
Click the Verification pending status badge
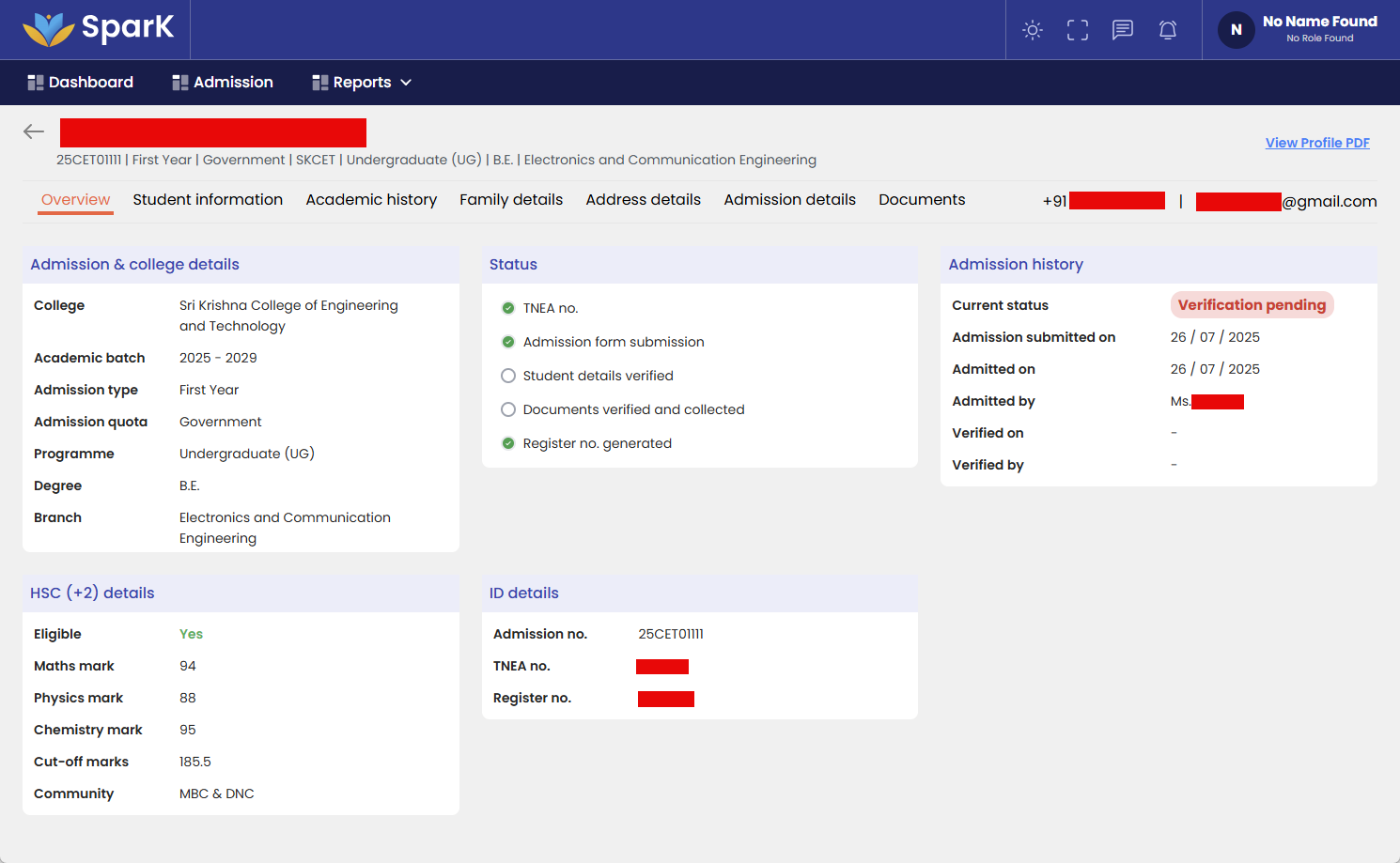(x=1252, y=305)
